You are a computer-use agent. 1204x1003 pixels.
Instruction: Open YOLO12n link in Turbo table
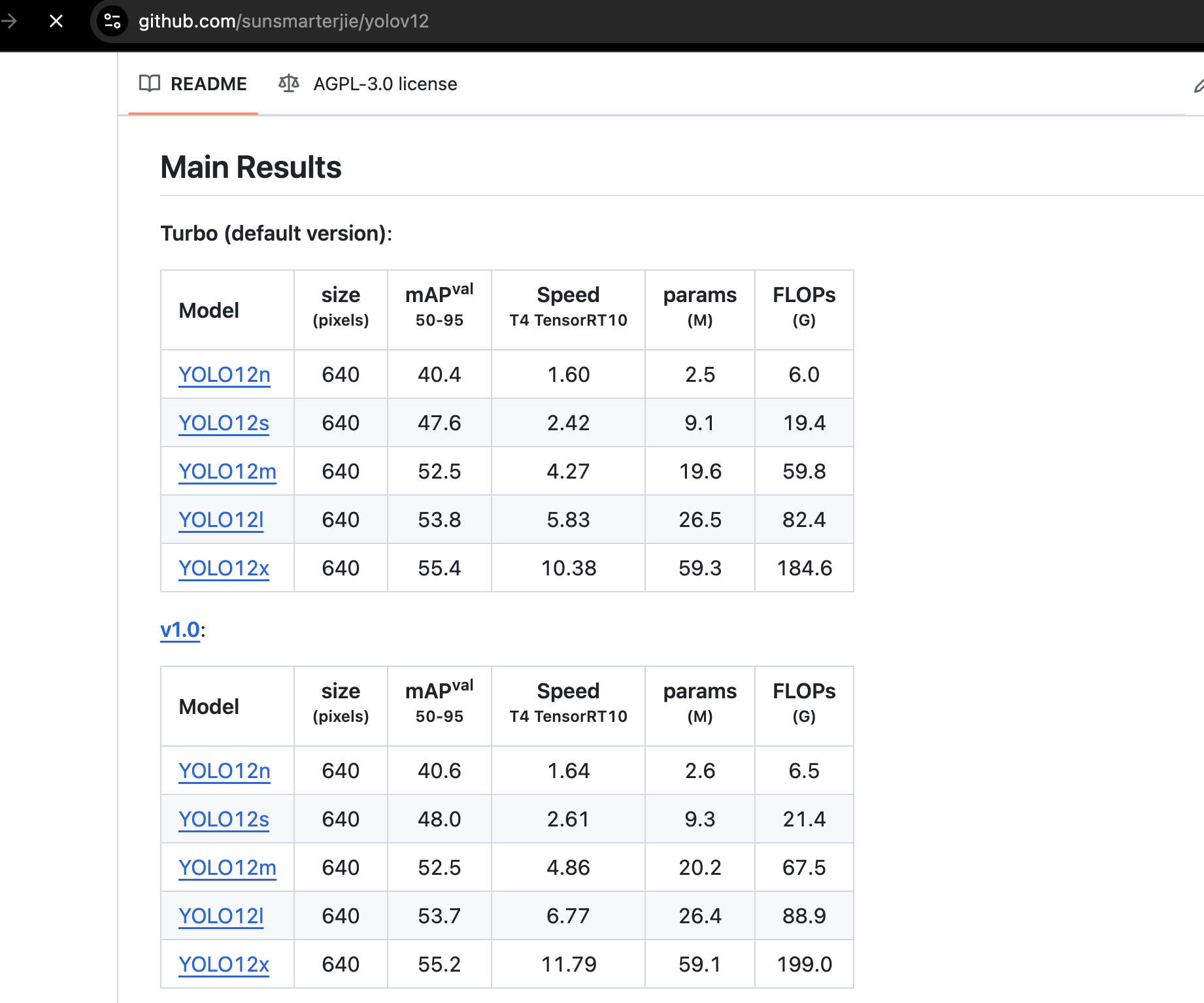pos(224,375)
